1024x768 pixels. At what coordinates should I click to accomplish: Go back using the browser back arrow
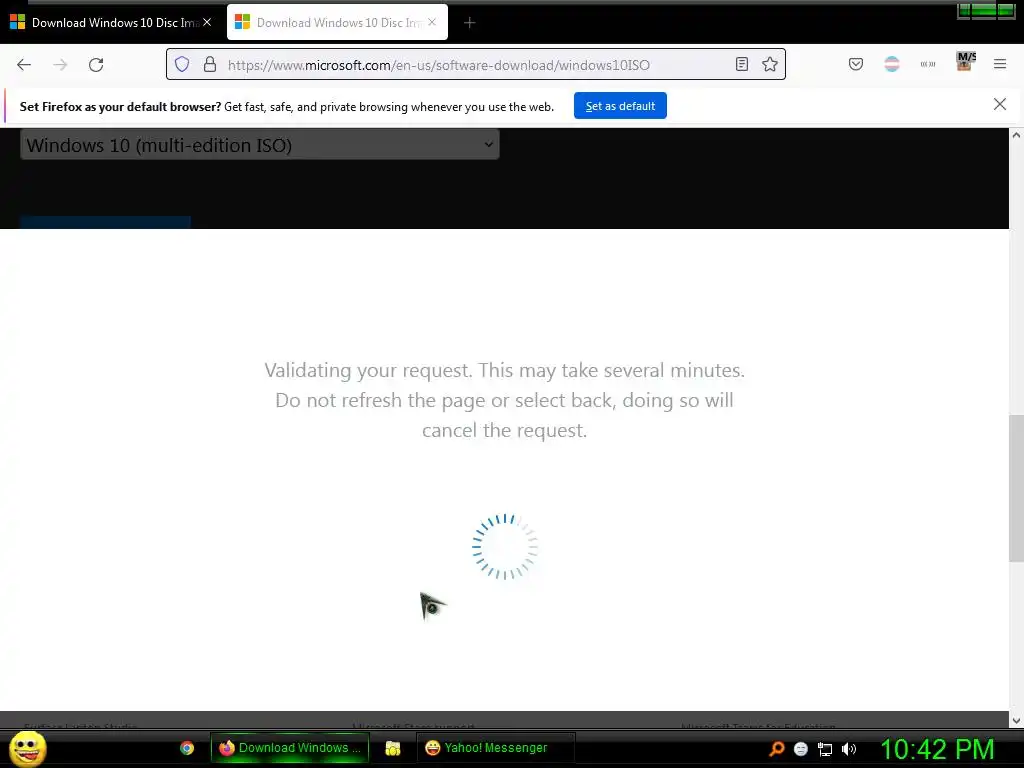pos(24,65)
